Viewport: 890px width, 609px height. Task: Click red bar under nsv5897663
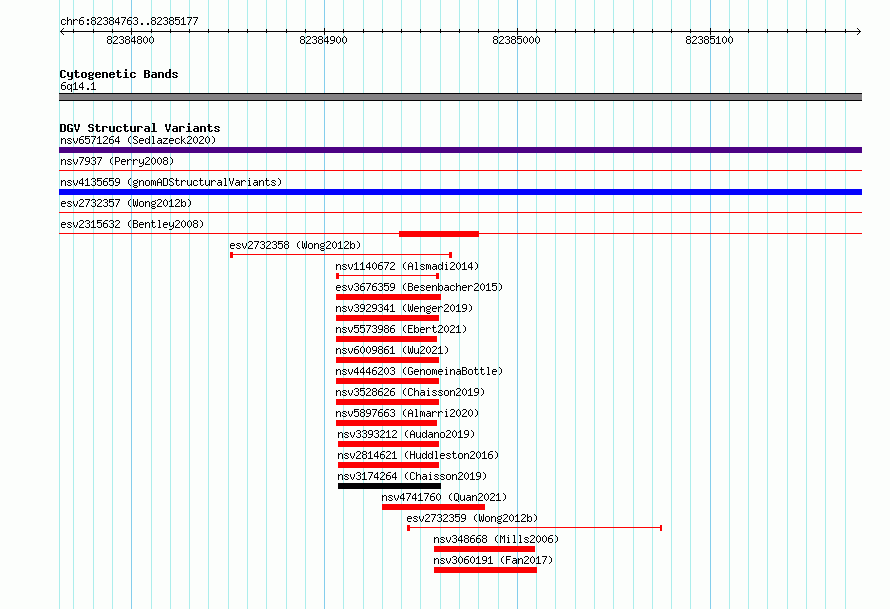point(387,423)
